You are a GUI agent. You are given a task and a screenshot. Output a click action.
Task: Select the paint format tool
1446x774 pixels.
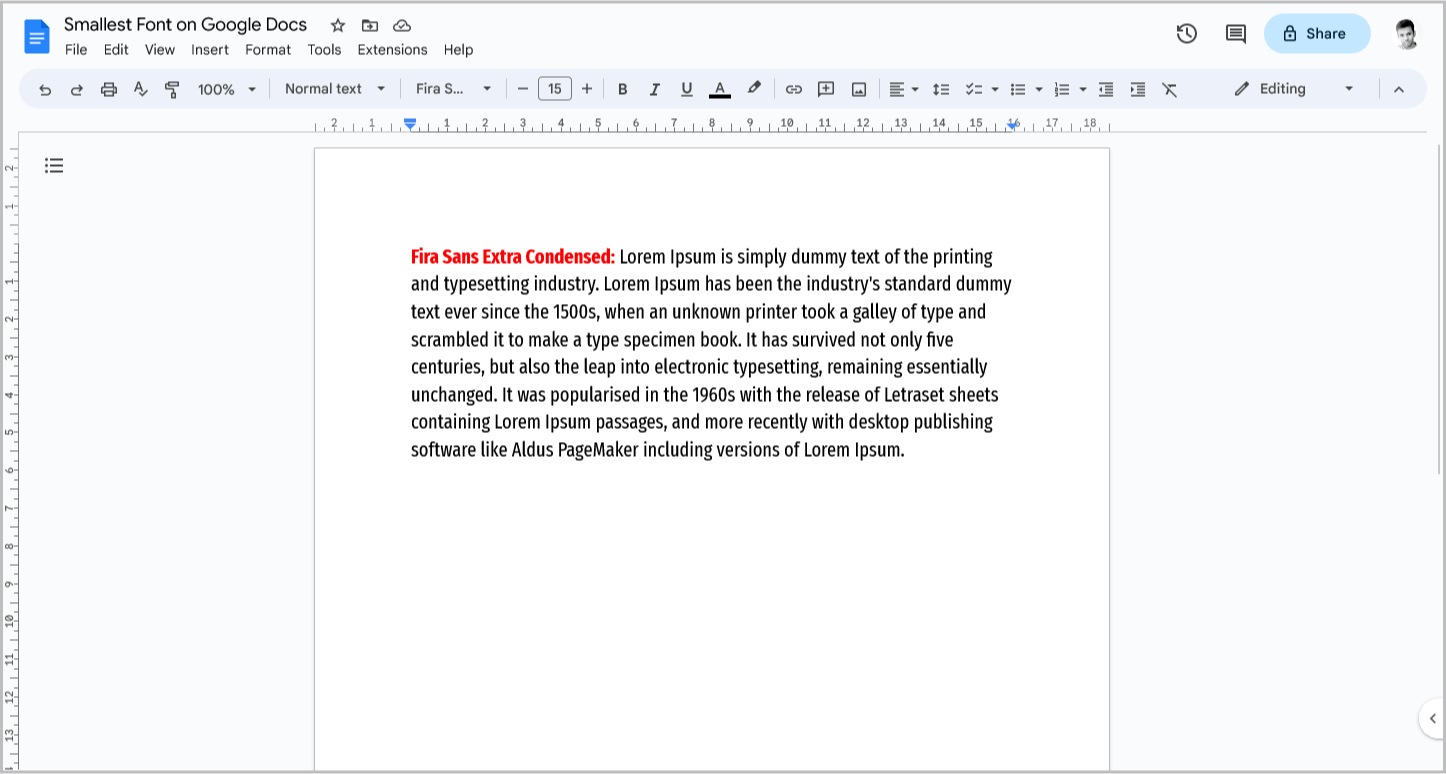(172, 89)
